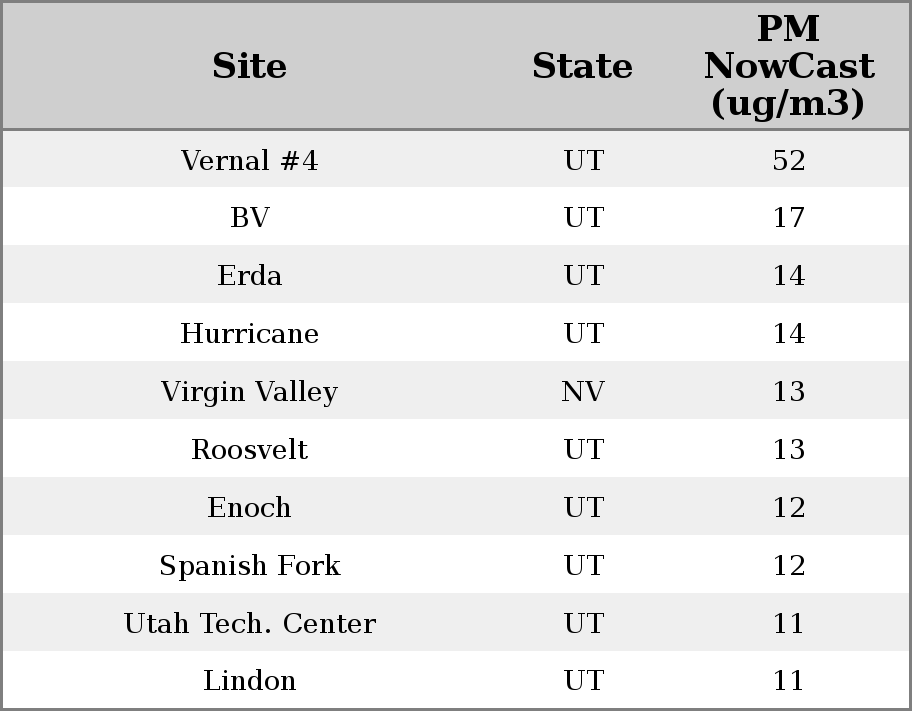The image size is (912, 711).
Task: Click the UT state cell for Vernal #4
Action: (x=583, y=160)
